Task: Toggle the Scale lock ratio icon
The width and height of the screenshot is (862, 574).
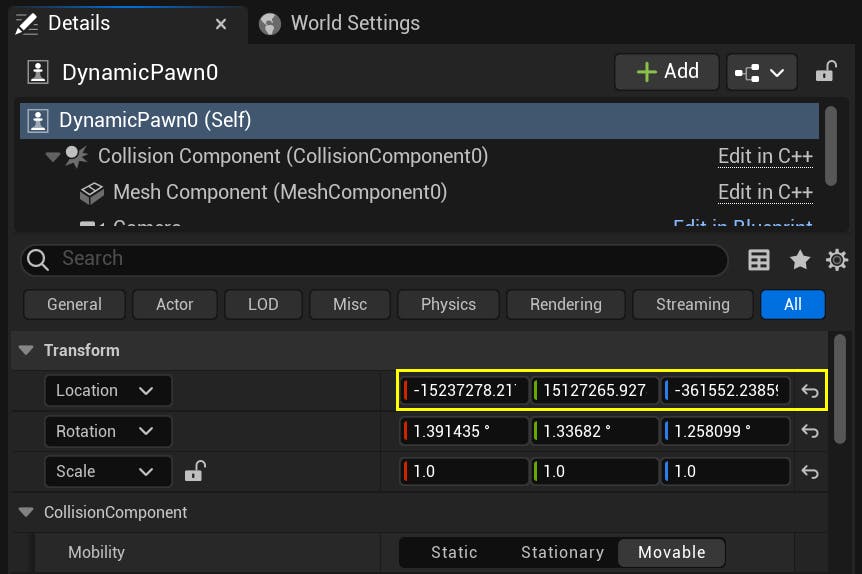Action: coord(195,471)
